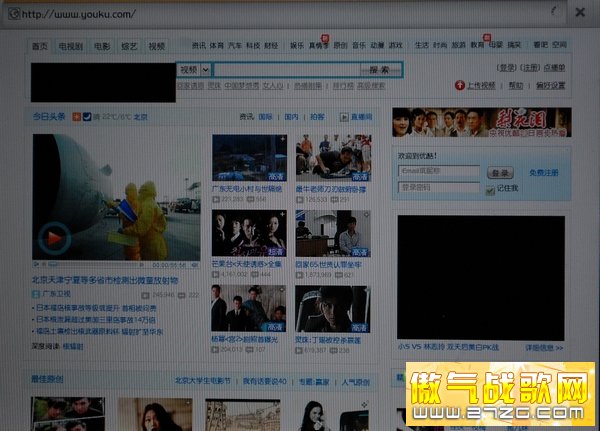Click the 人气原创 link in the 最佳原创 section
600x431 pixels.
(355, 382)
